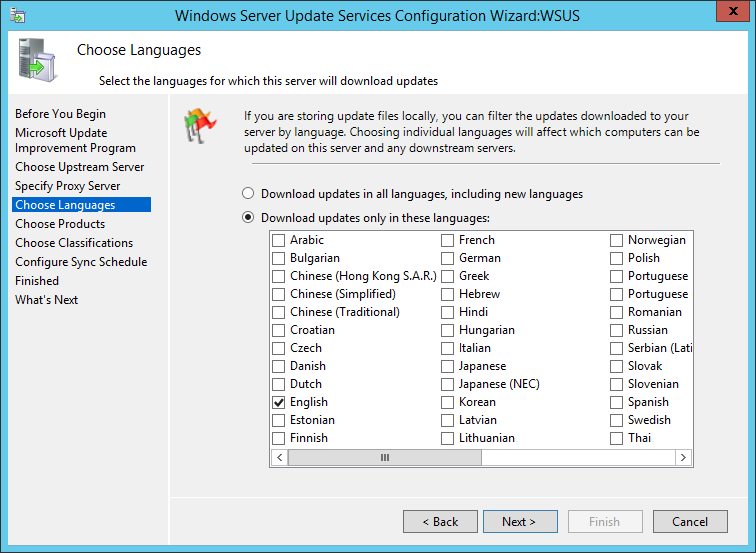The width and height of the screenshot is (756, 553).
Task: Open the Specify Proxy Server step
Action: click(x=68, y=186)
